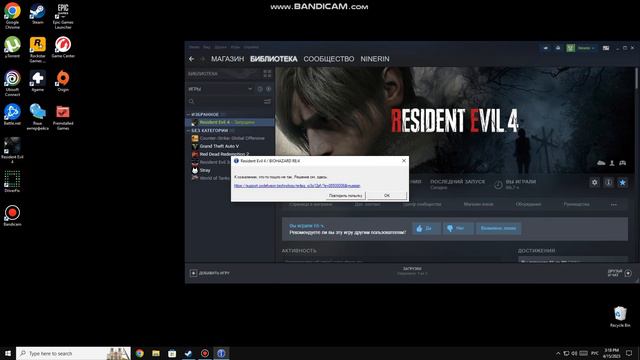Close the Resident Evil 4 error dialog

tap(404, 161)
